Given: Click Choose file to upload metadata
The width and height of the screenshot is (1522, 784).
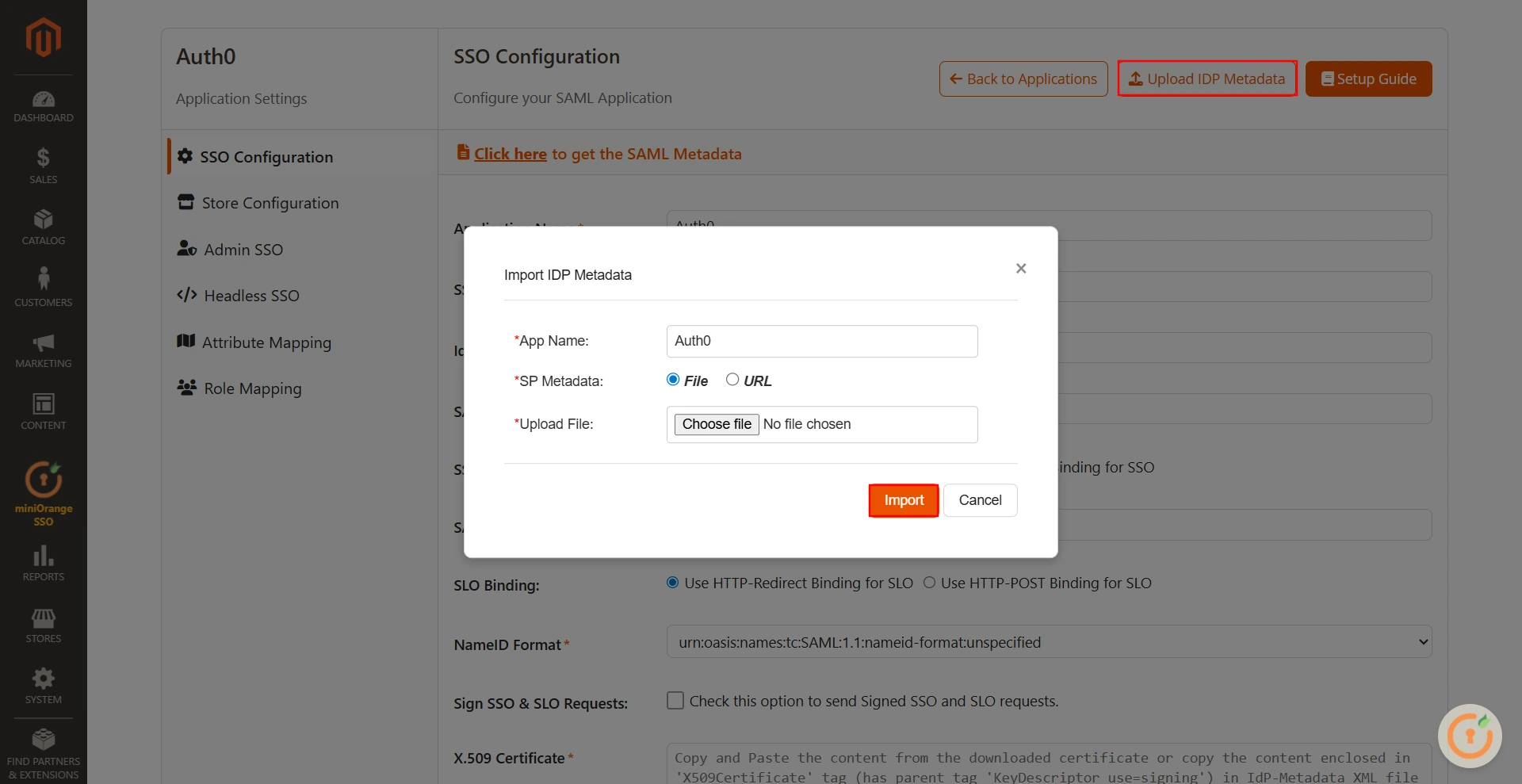Looking at the screenshot, I should tap(716, 424).
